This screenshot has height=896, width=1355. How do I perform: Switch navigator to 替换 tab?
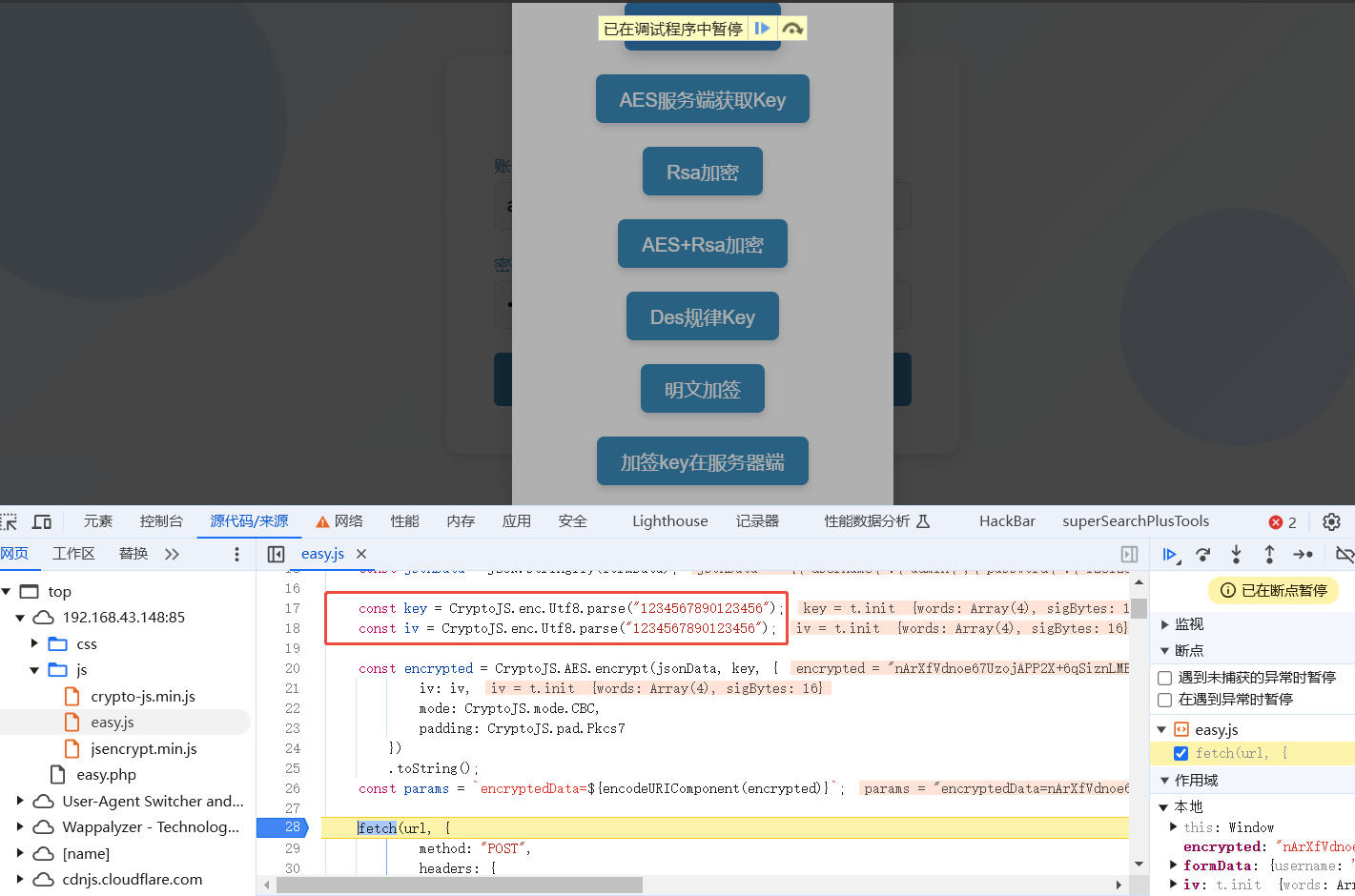click(133, 554)
